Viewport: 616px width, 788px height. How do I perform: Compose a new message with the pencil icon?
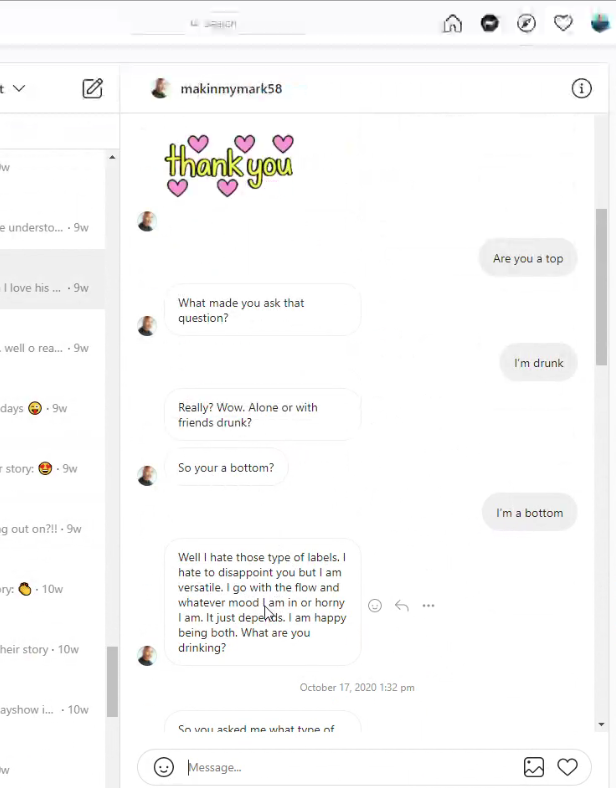pyautogui.click(x=92, y=88)
